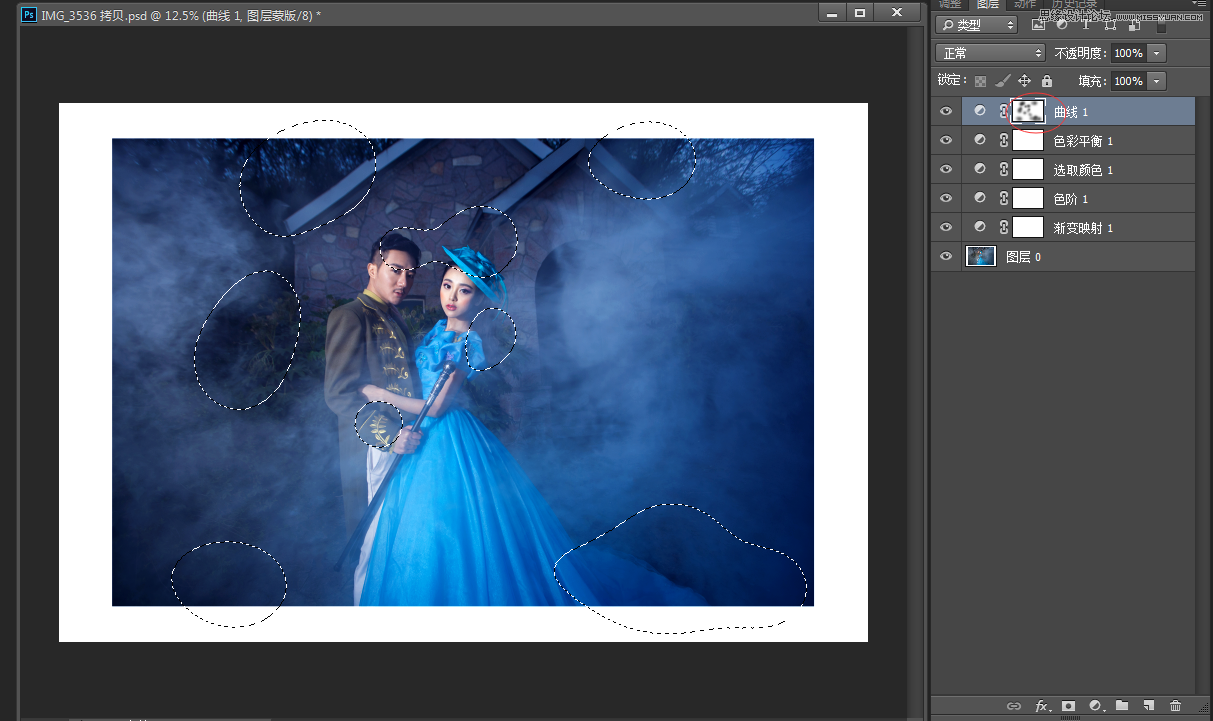Create a new group folder icon
The image size is (1213, 721).
pyautogui.click(x=1122, y=706)
